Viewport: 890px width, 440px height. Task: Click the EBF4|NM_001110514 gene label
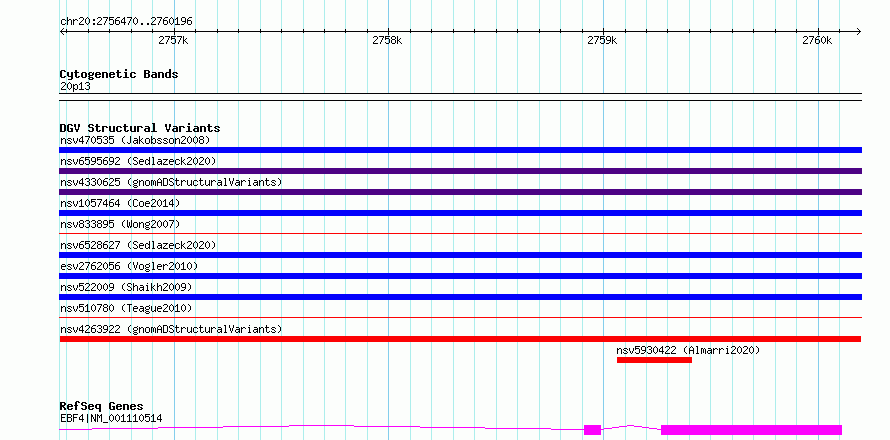click(111, 419)
